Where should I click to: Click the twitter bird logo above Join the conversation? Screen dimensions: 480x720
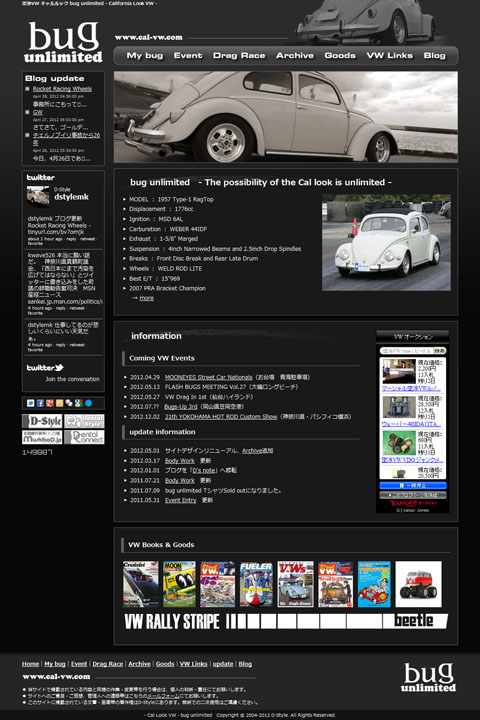tap(45, 368)
